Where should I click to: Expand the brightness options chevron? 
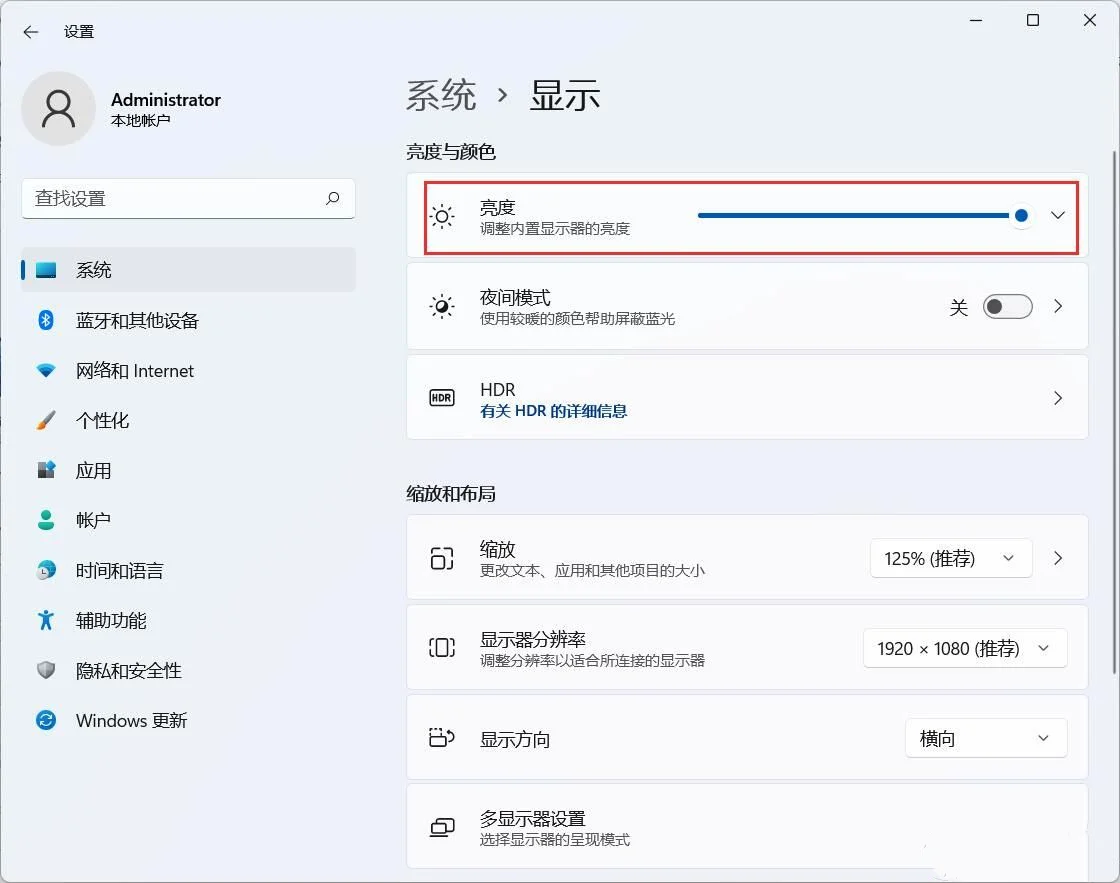pos(1058,215)
